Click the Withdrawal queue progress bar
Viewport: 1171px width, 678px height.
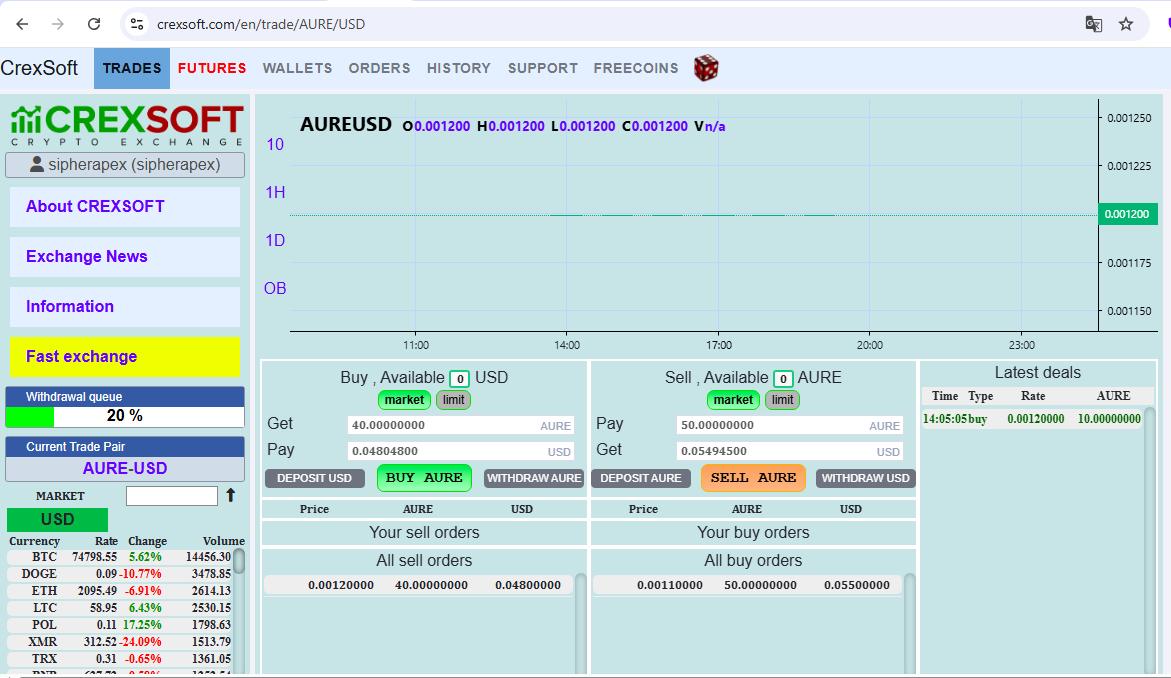point(124,419)
